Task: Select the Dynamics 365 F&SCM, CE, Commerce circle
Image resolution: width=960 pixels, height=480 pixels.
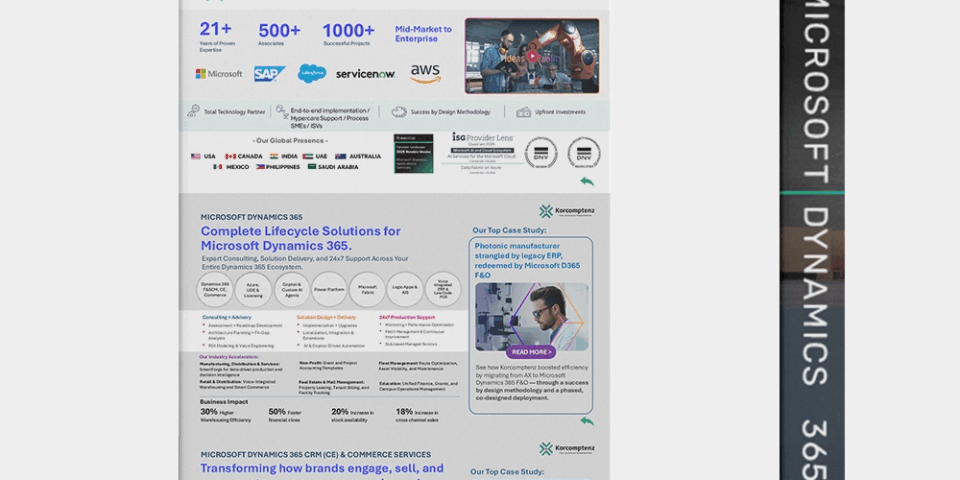Action: click(215, 290)
